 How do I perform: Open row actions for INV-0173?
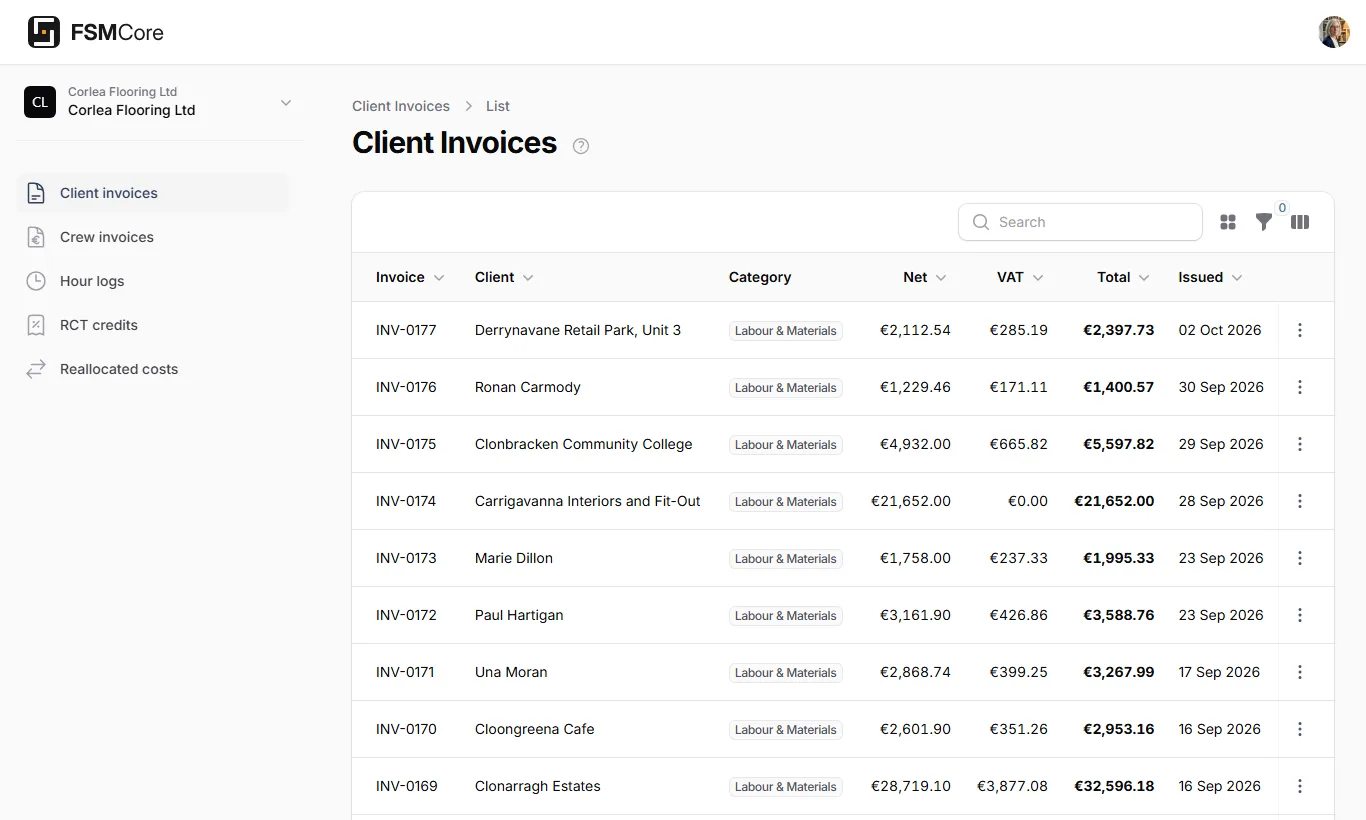coord(1300,558)
